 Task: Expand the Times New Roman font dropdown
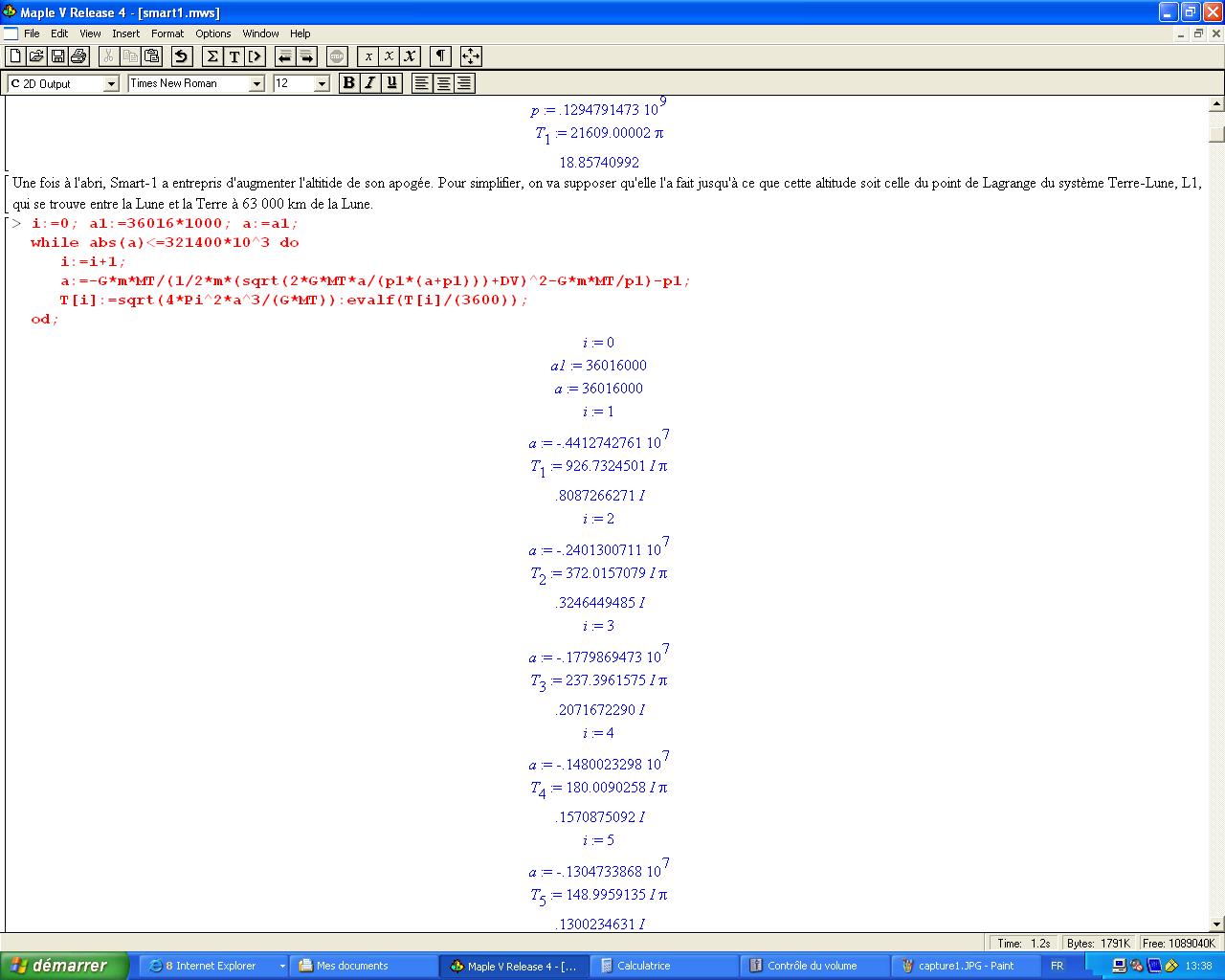pos(256,84)
